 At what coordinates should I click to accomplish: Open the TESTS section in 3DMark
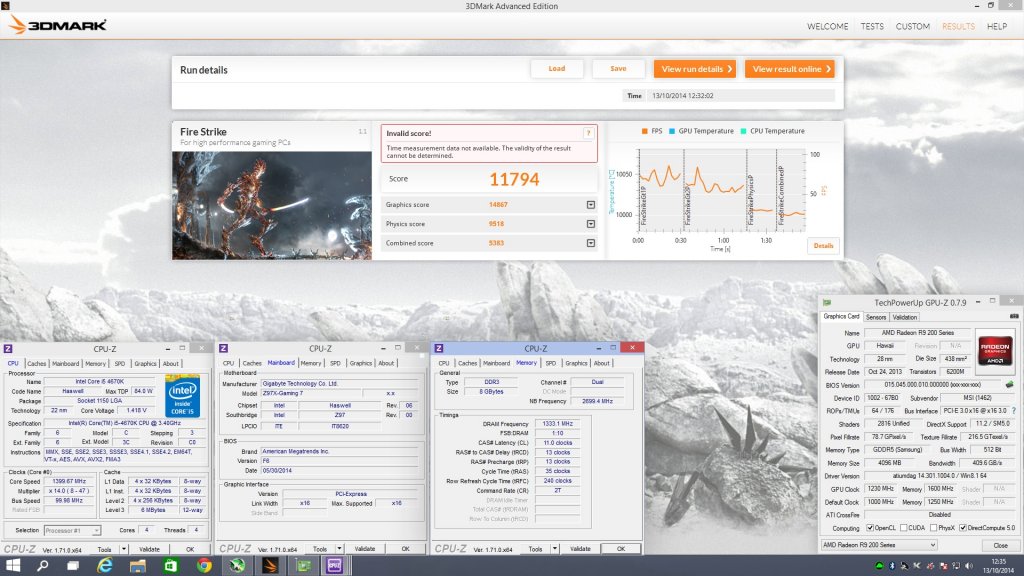(872, 27)
